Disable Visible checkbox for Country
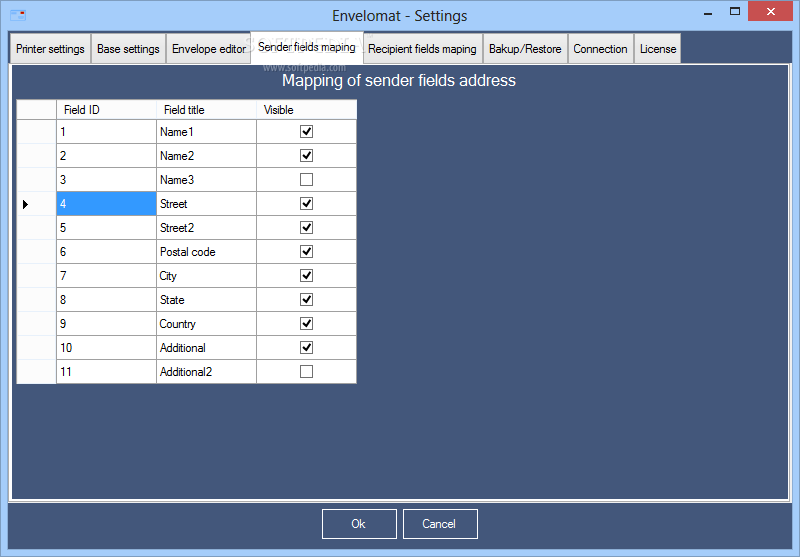 coord(306,323)
